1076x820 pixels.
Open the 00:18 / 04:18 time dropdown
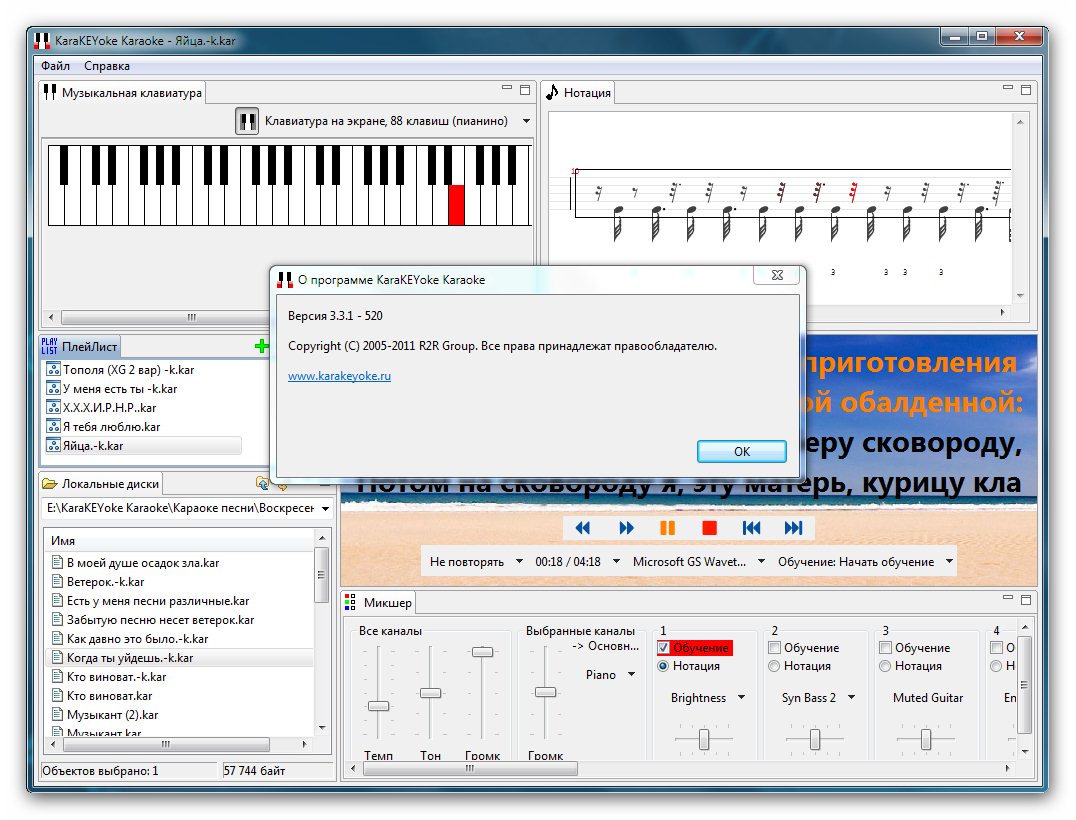[x=616, y=561]
